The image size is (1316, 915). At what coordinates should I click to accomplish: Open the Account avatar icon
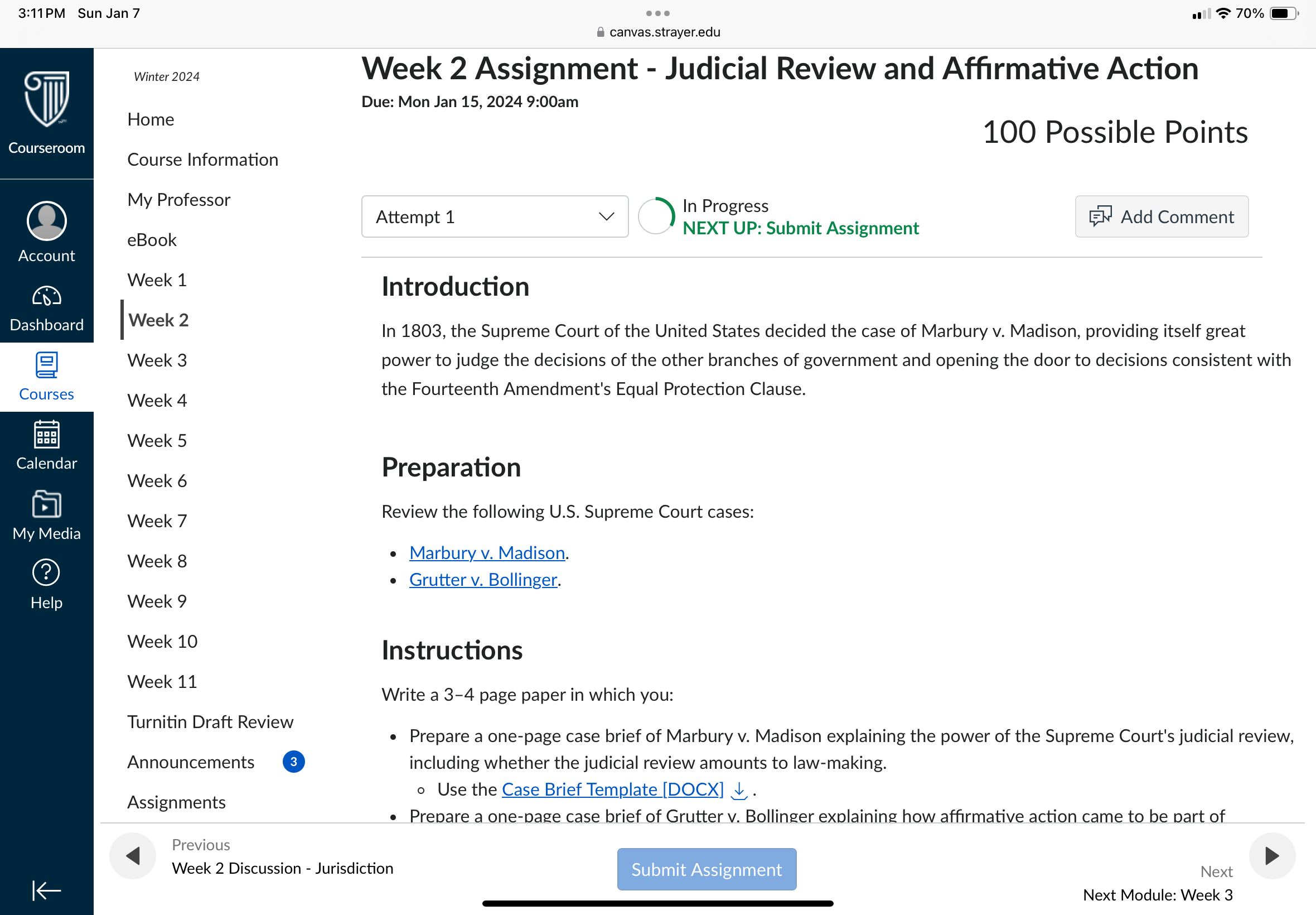pyautogui.click(x=46, y=221)
